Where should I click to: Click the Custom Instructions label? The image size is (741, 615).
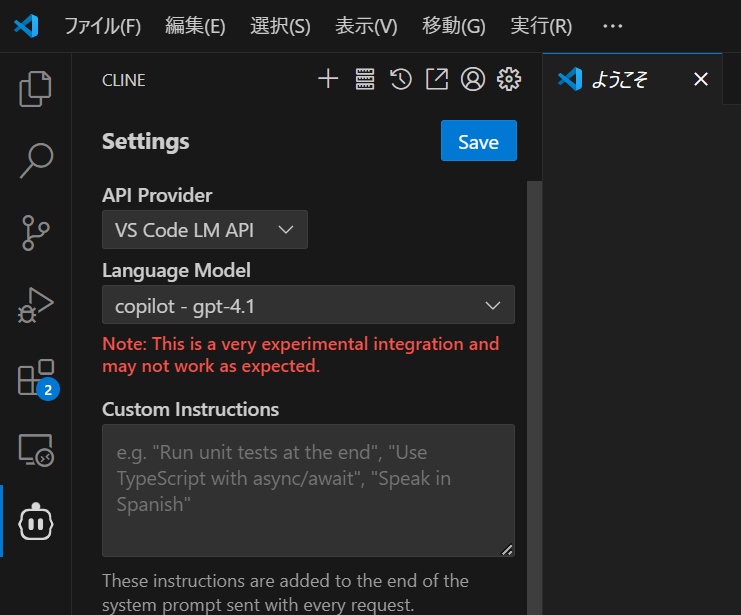190,409
